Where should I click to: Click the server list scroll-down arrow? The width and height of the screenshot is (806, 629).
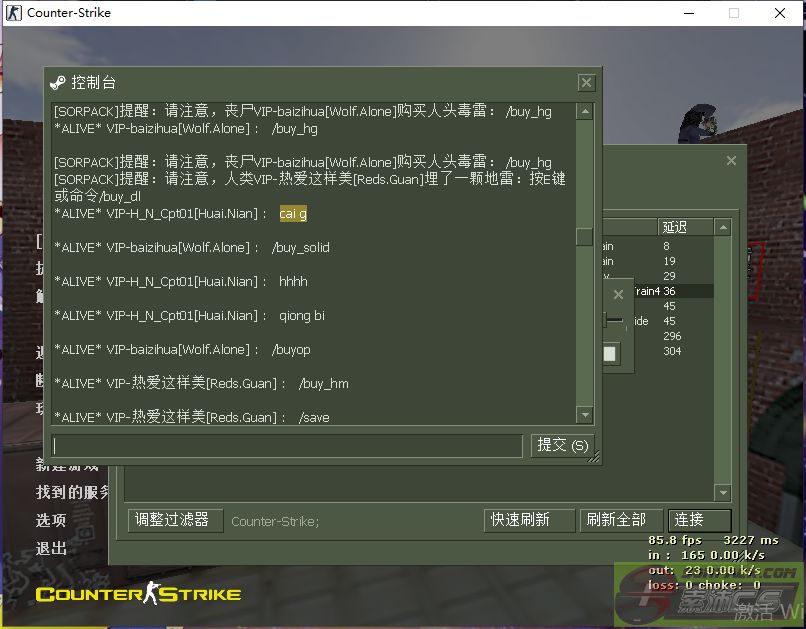(x=723, y=493)
